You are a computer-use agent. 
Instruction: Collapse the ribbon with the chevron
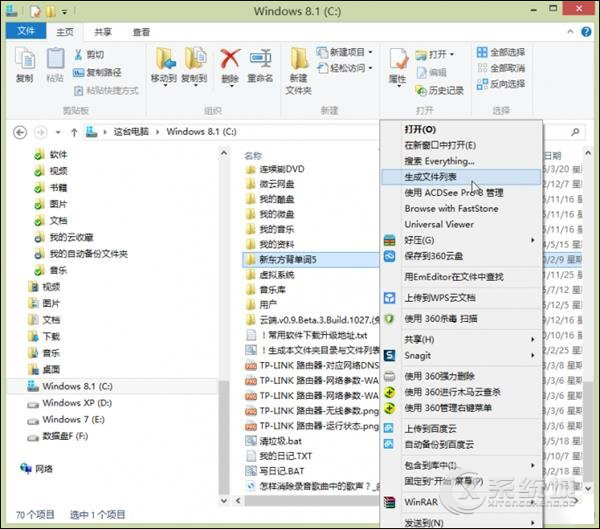pos(570,32)
